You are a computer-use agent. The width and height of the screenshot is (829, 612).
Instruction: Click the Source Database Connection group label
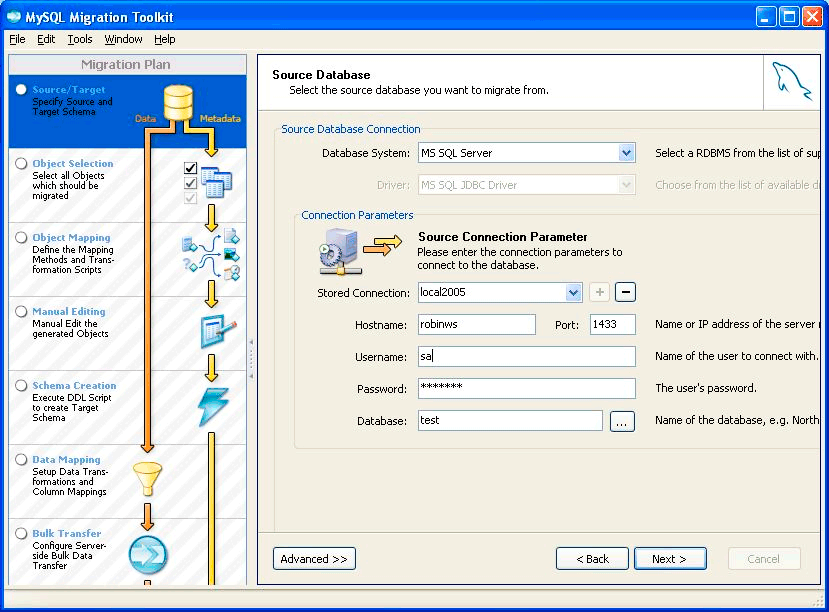(351, 129)
